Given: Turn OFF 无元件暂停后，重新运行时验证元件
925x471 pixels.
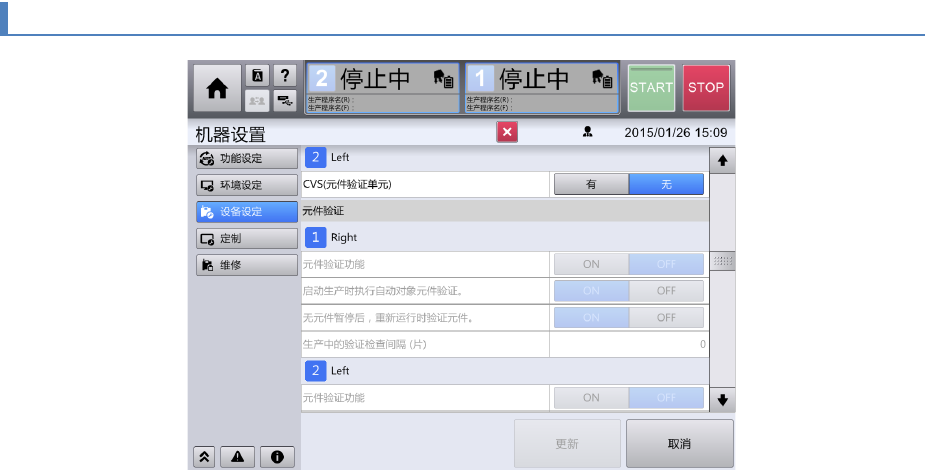Looking at the screenshot, I should click(666, 318).
